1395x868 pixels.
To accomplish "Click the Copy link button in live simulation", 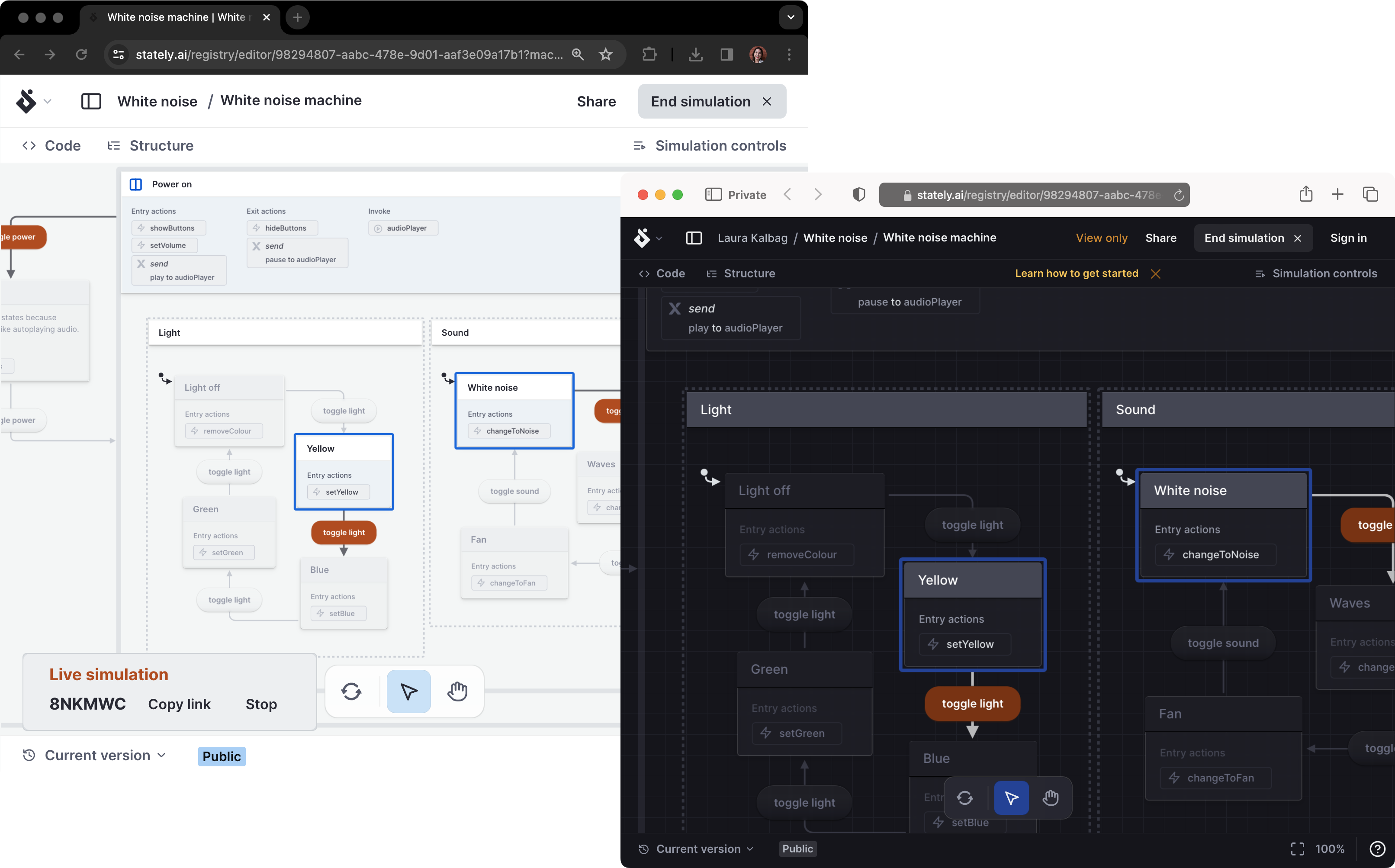I will (x=179, y=704).
